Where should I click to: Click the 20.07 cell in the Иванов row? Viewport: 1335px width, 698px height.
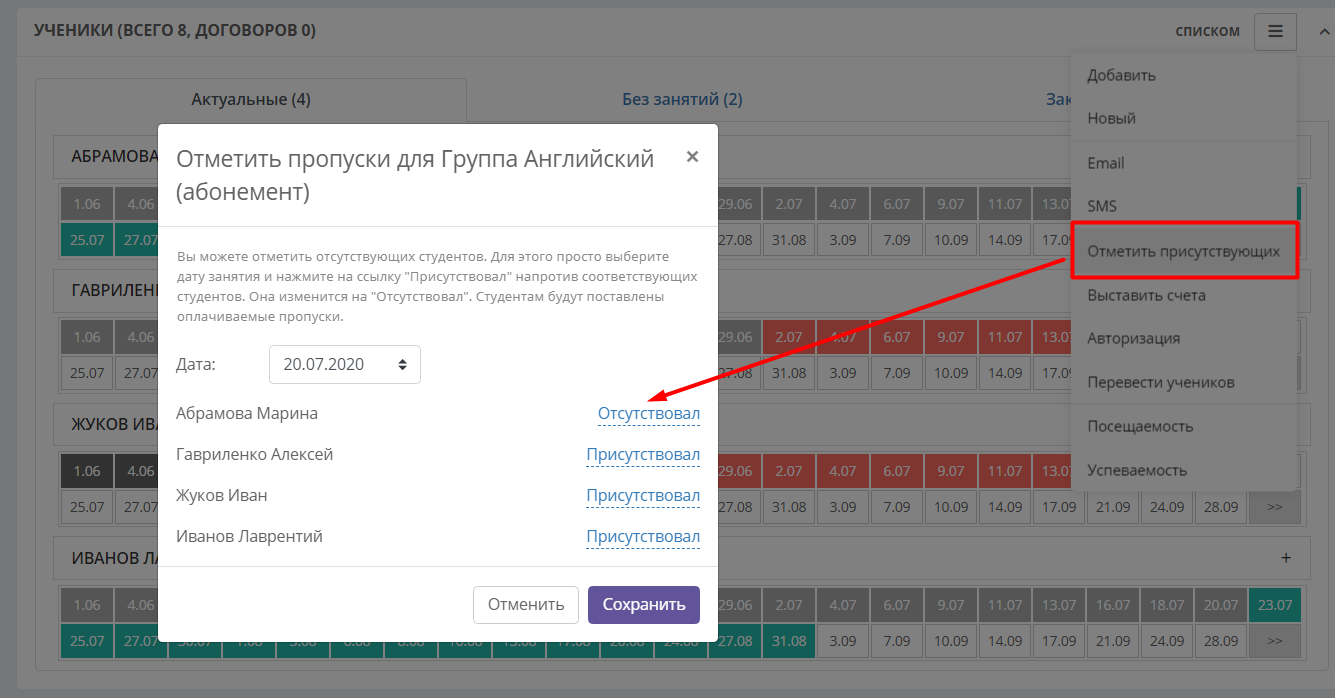[1220, 605]
